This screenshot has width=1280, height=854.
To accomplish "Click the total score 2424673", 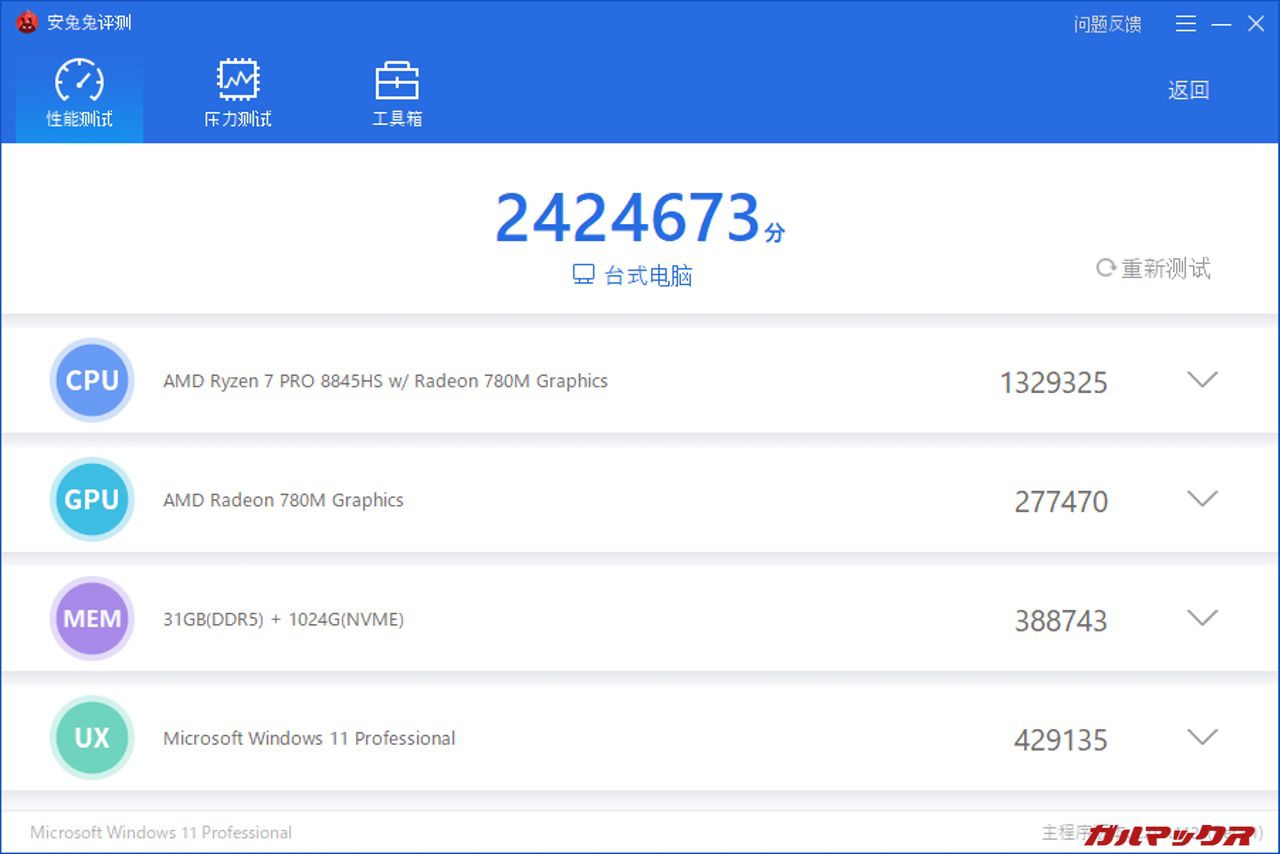I will pos(628,218).
